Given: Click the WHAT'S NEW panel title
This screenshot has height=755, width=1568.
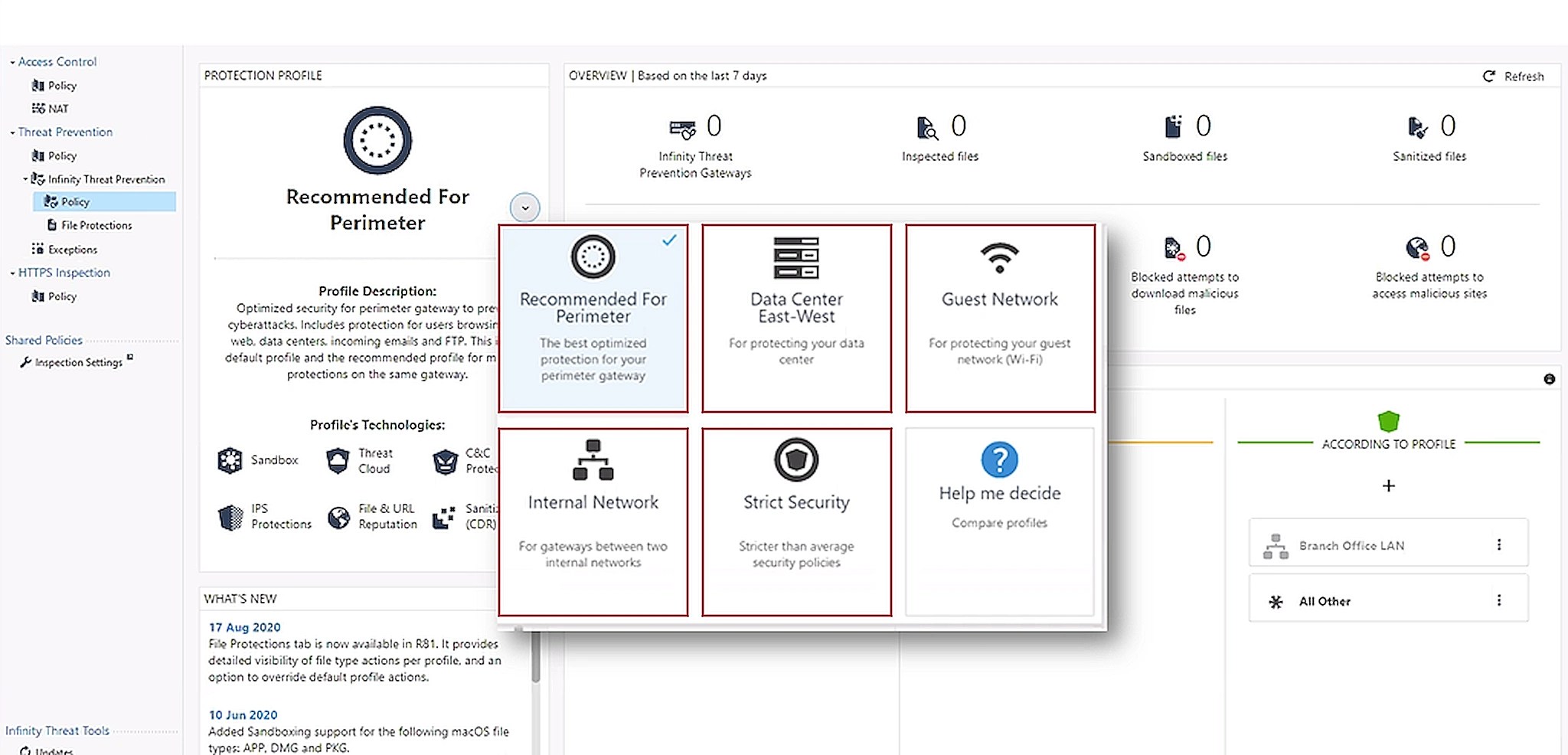Looking at the screenshot, I should click(x=240, y=599).
